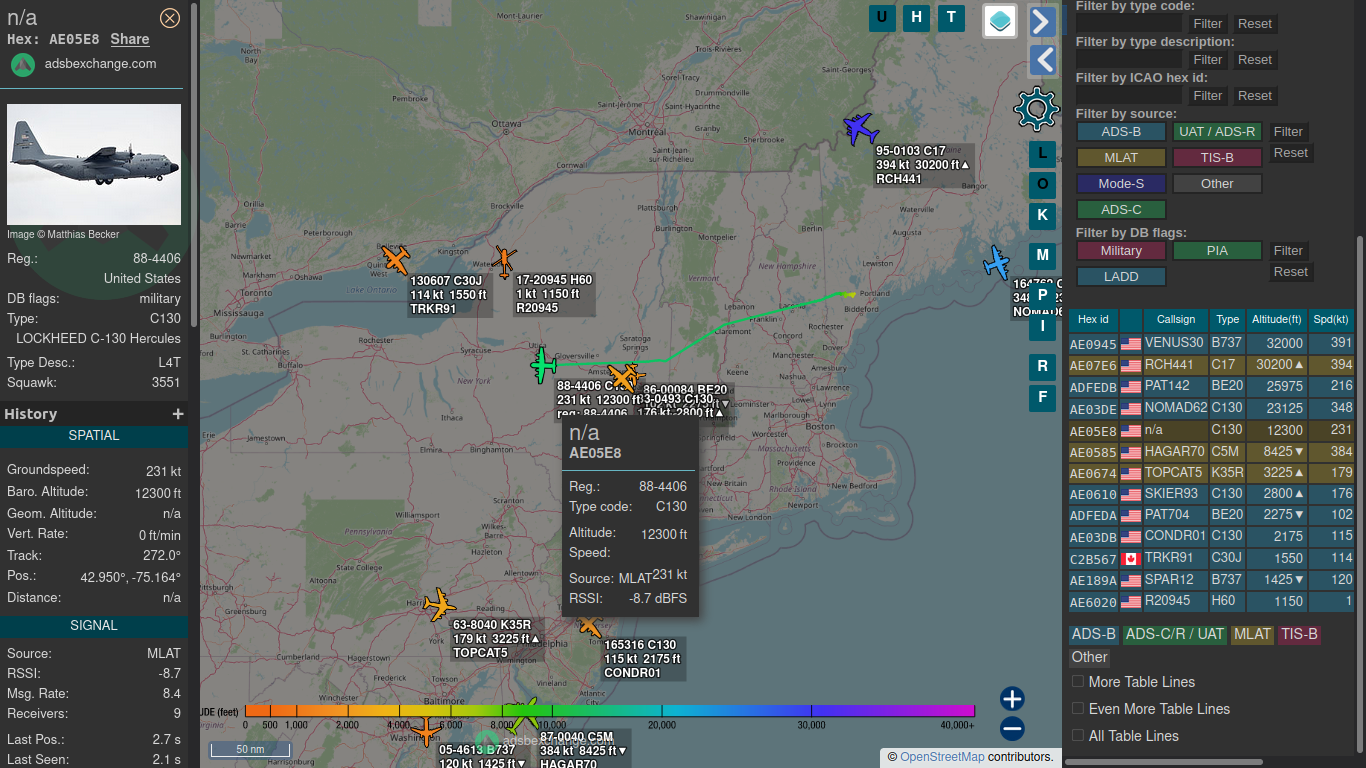Click the settings gear icon
This screenshot has height=768, width=1366.
point(1036,108)
